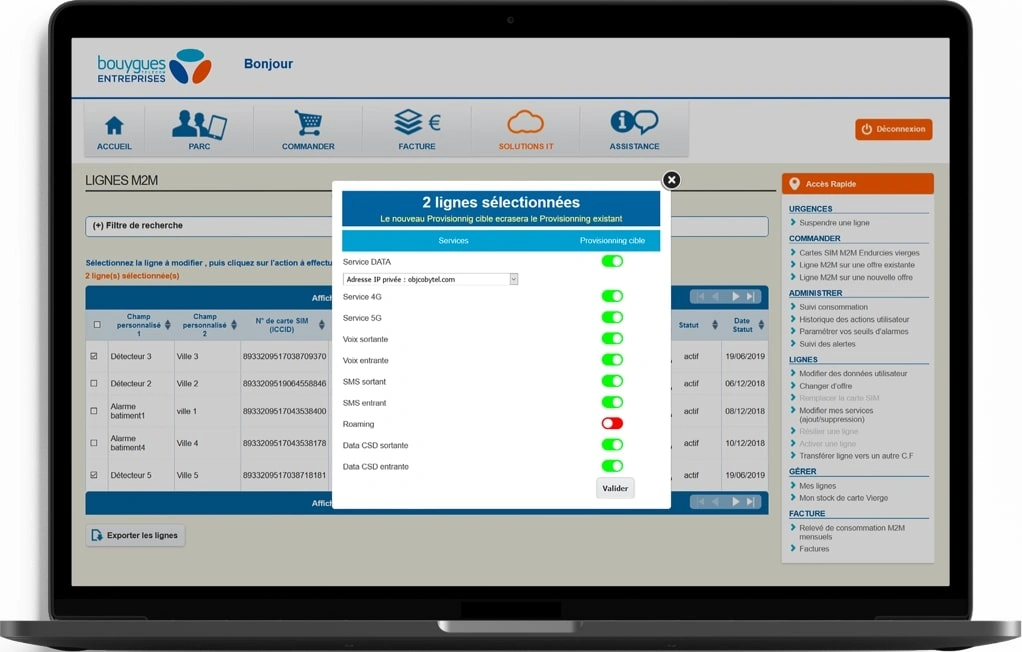Open Modifier mes services link
The height and width of the screenshot is (652, 1022).
click(x=835, y=410)
